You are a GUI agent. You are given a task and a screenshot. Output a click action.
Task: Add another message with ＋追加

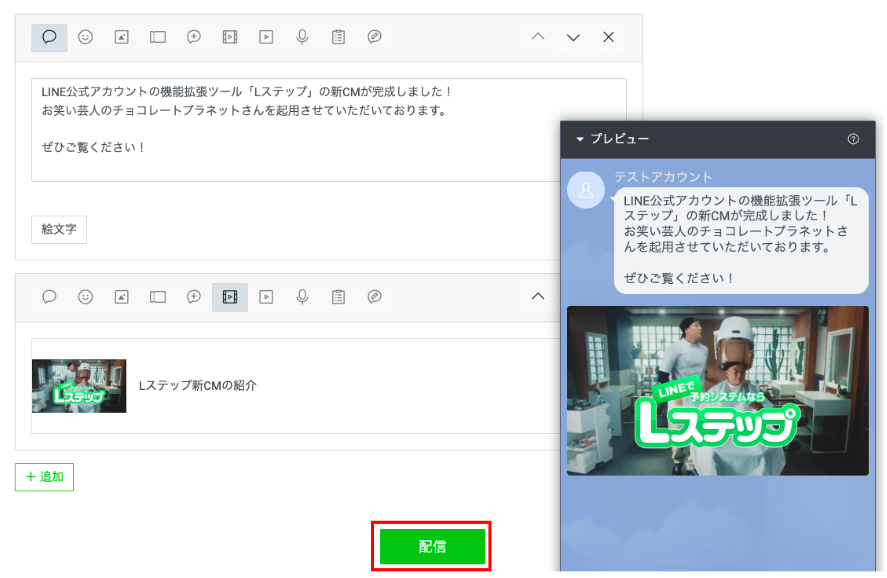(44, 478)
